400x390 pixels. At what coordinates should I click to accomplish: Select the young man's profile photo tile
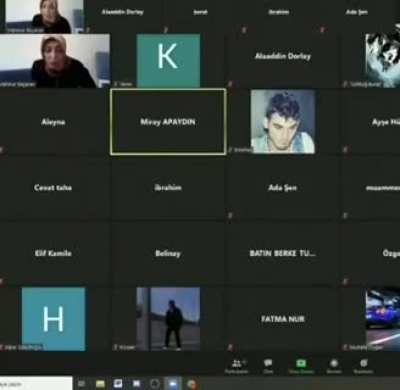[x=283, y=122]
